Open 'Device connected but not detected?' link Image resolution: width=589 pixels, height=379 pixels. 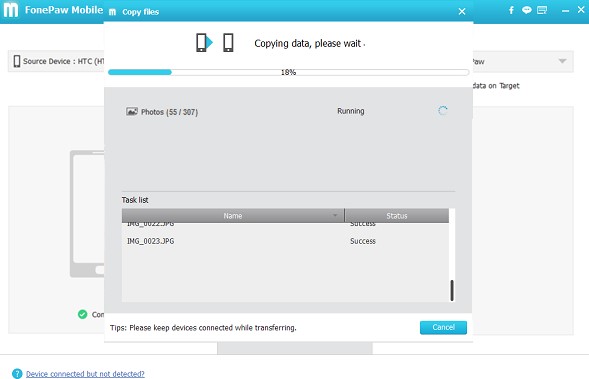85,374
